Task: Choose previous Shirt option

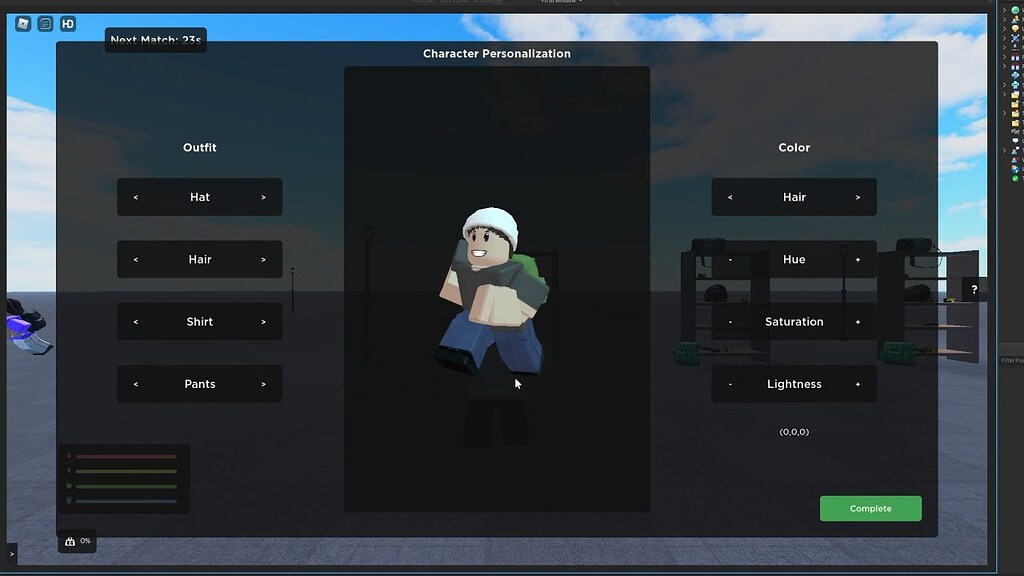Action: 136,322
